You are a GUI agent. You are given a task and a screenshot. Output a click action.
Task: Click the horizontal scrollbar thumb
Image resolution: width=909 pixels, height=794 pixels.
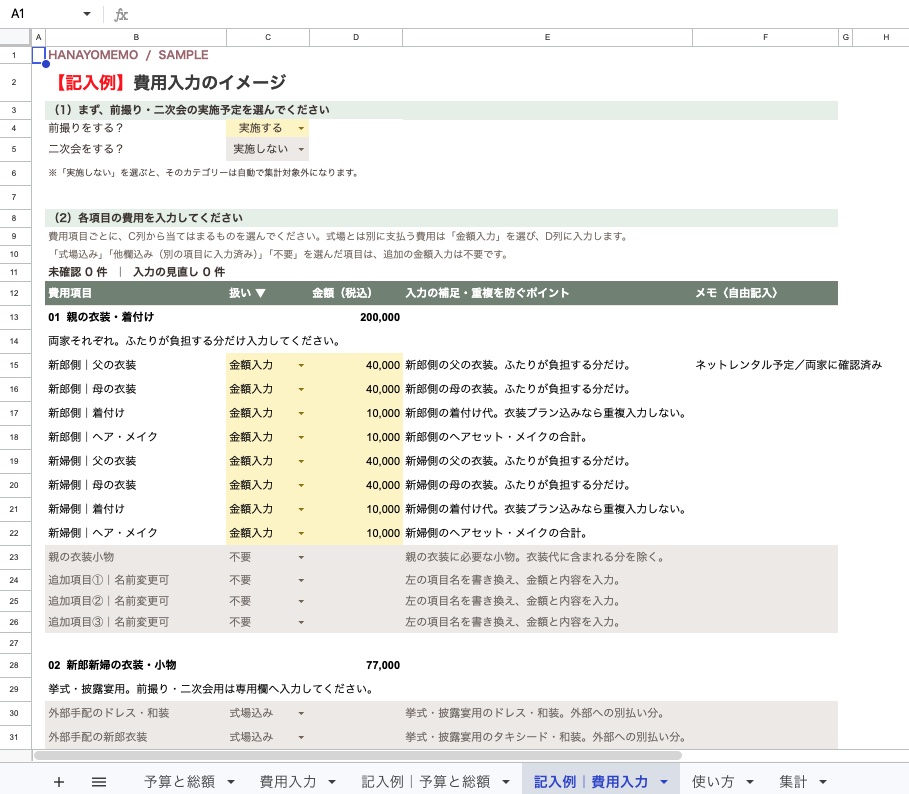[x=358, y=755]
